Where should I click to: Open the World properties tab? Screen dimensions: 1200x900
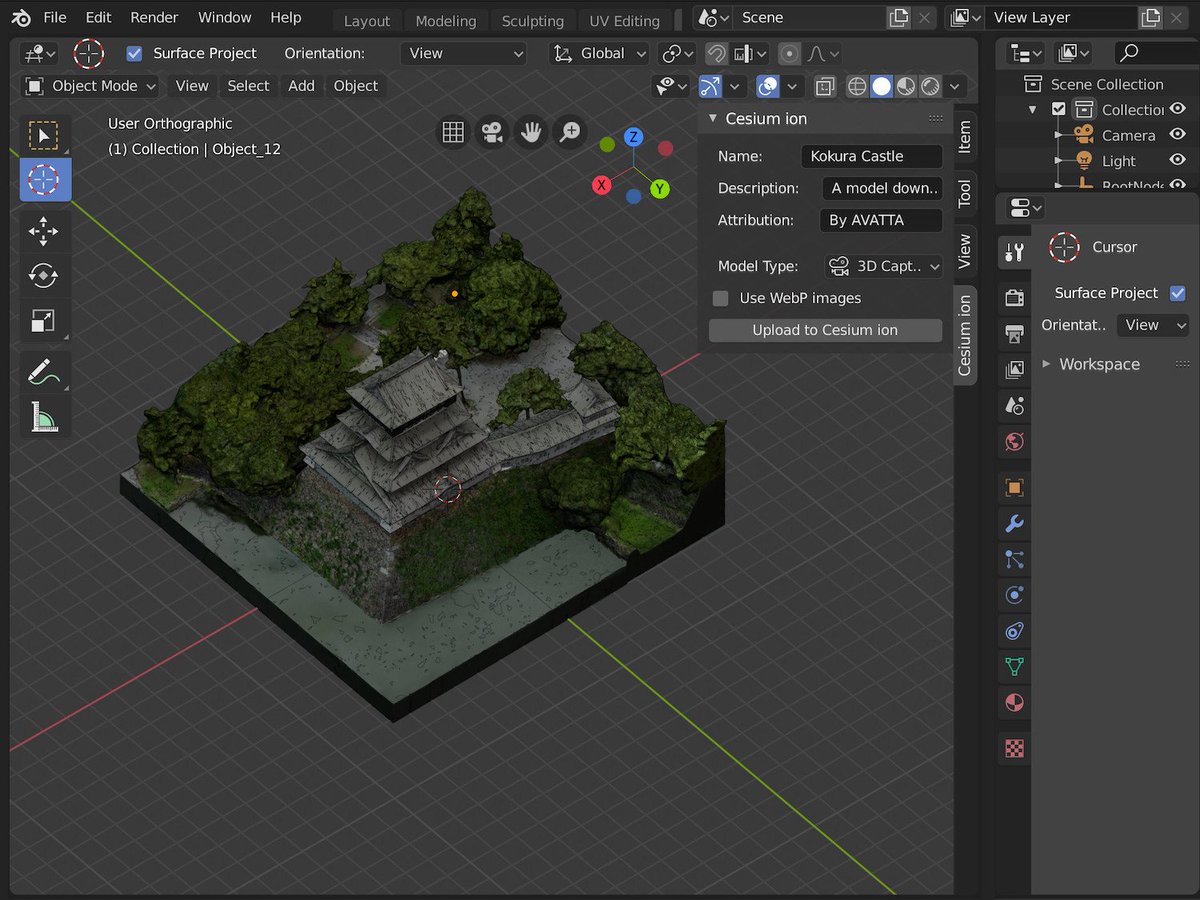click(x=1014, y=441)
